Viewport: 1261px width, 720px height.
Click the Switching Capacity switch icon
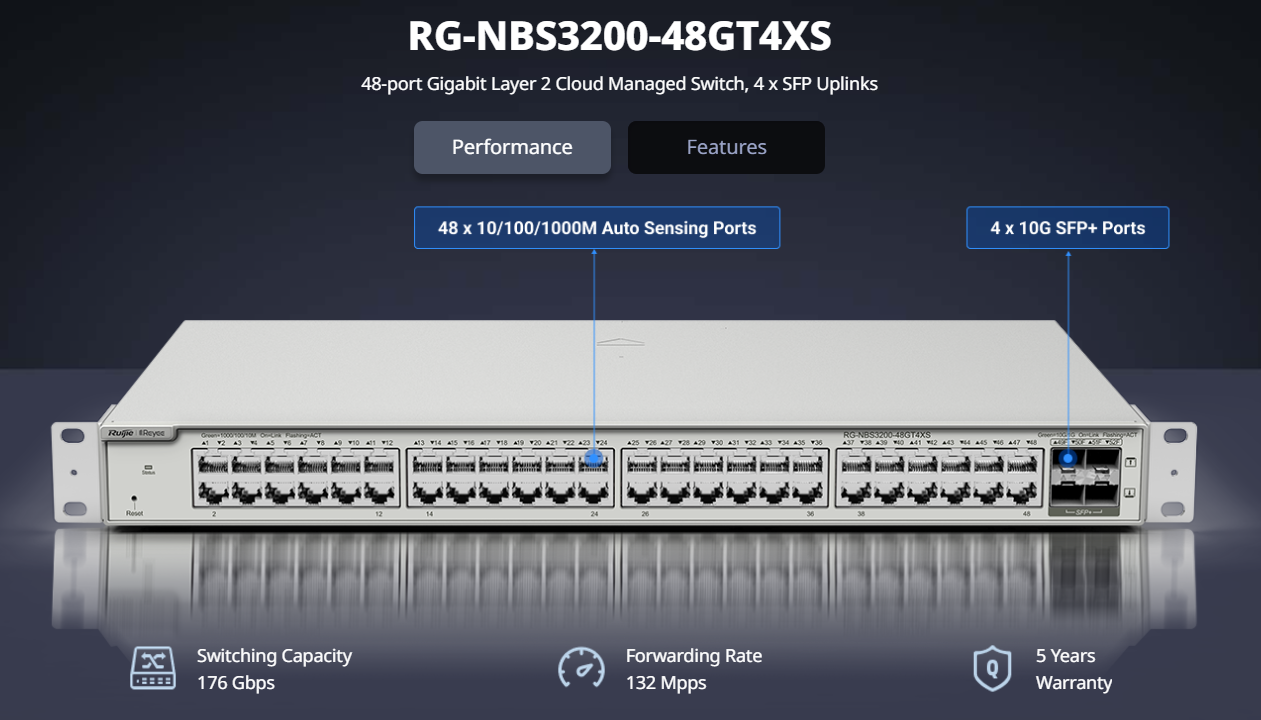[x=153, y=668]
